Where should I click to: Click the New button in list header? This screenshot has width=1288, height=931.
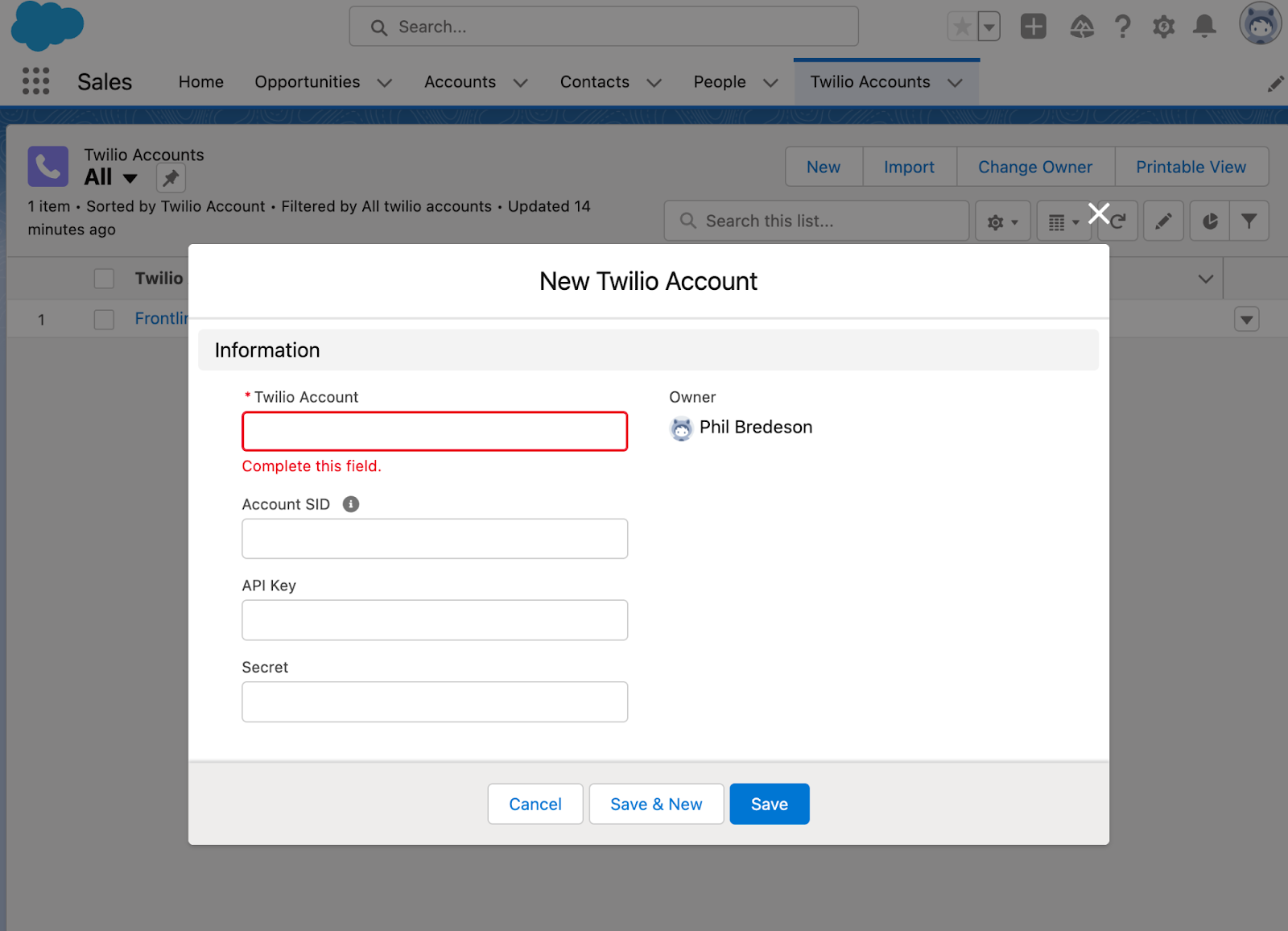click(x=824, y=167)
